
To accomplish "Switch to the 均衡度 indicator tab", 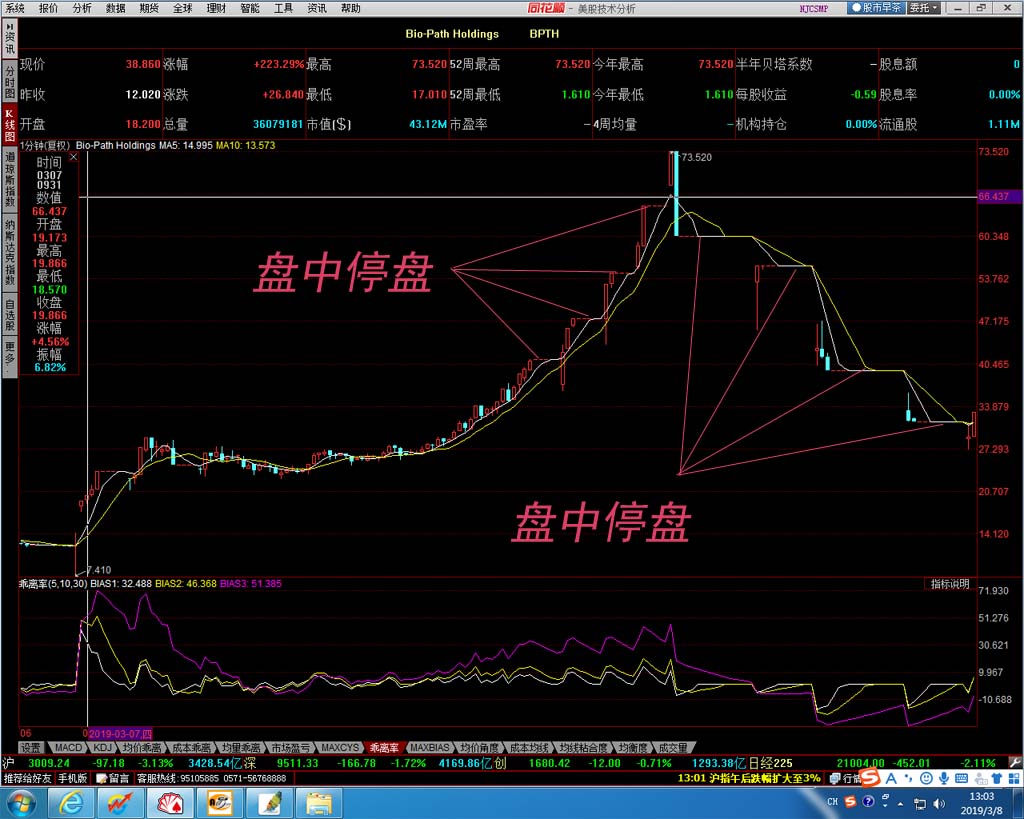I will pos(633,748).
